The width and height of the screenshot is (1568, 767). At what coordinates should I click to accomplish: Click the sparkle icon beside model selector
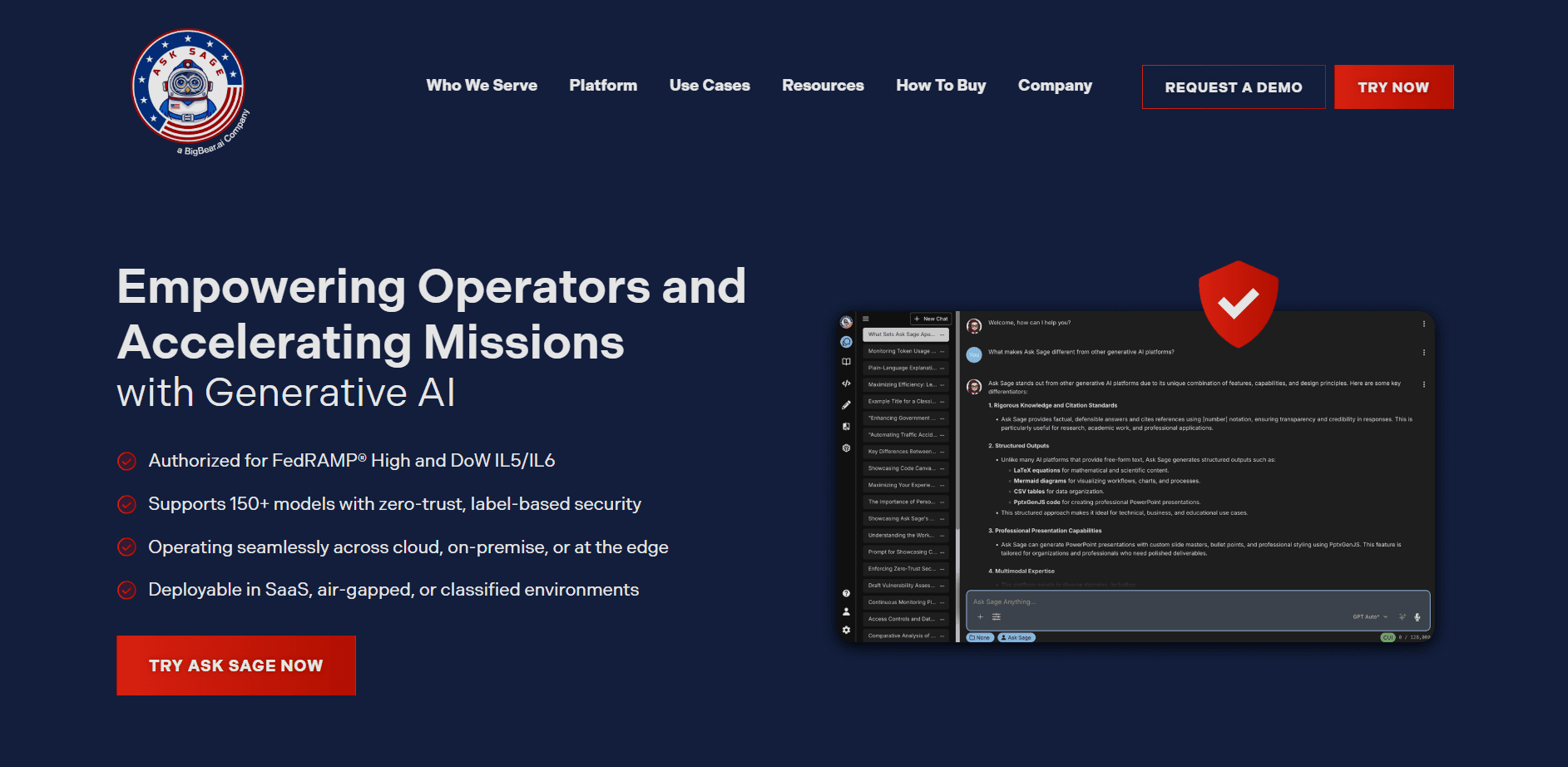[1402, 617]
